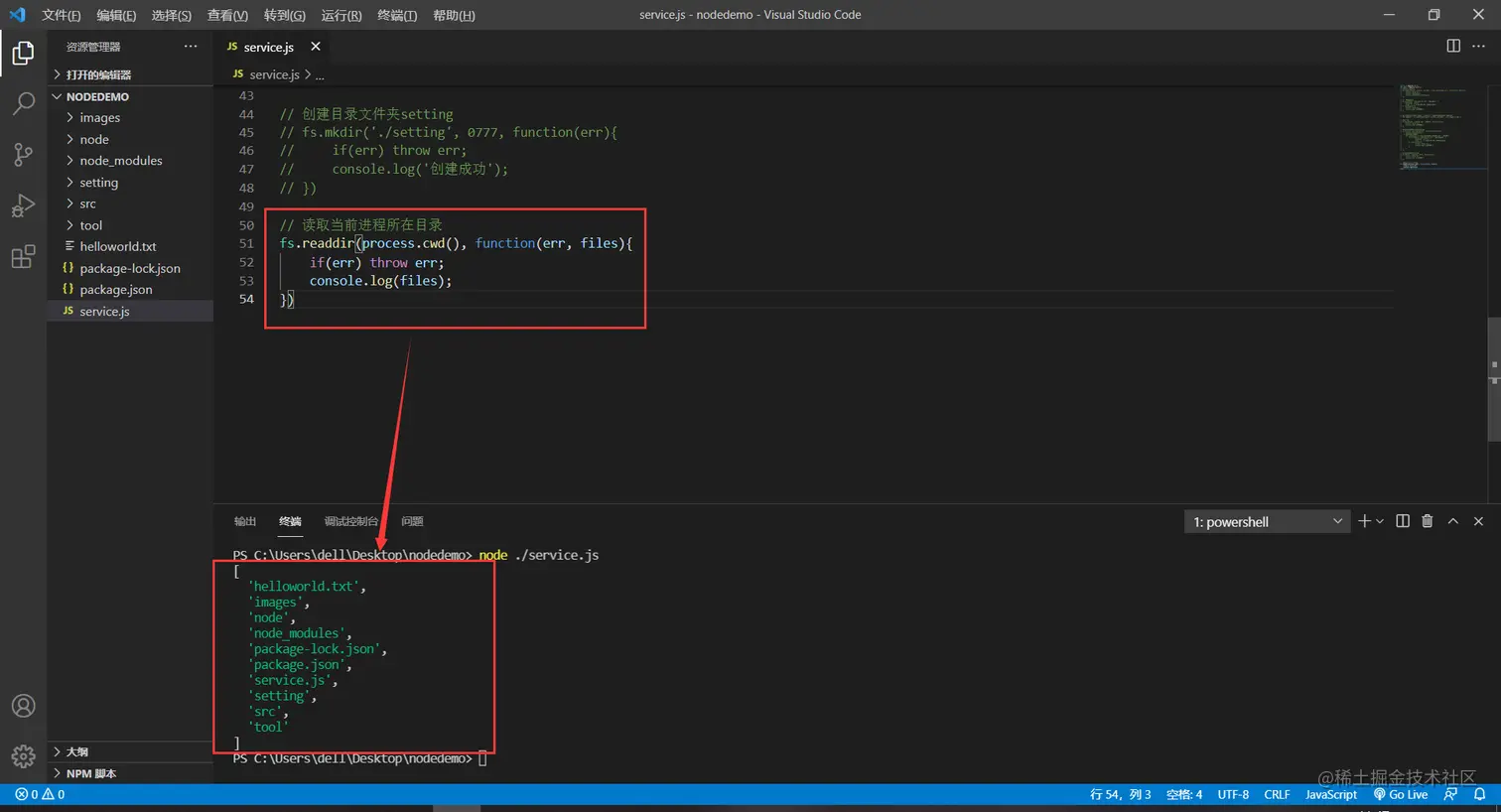Expand the tool folder
Viewport: 1501px width, 812px height.
coord(130,225)
